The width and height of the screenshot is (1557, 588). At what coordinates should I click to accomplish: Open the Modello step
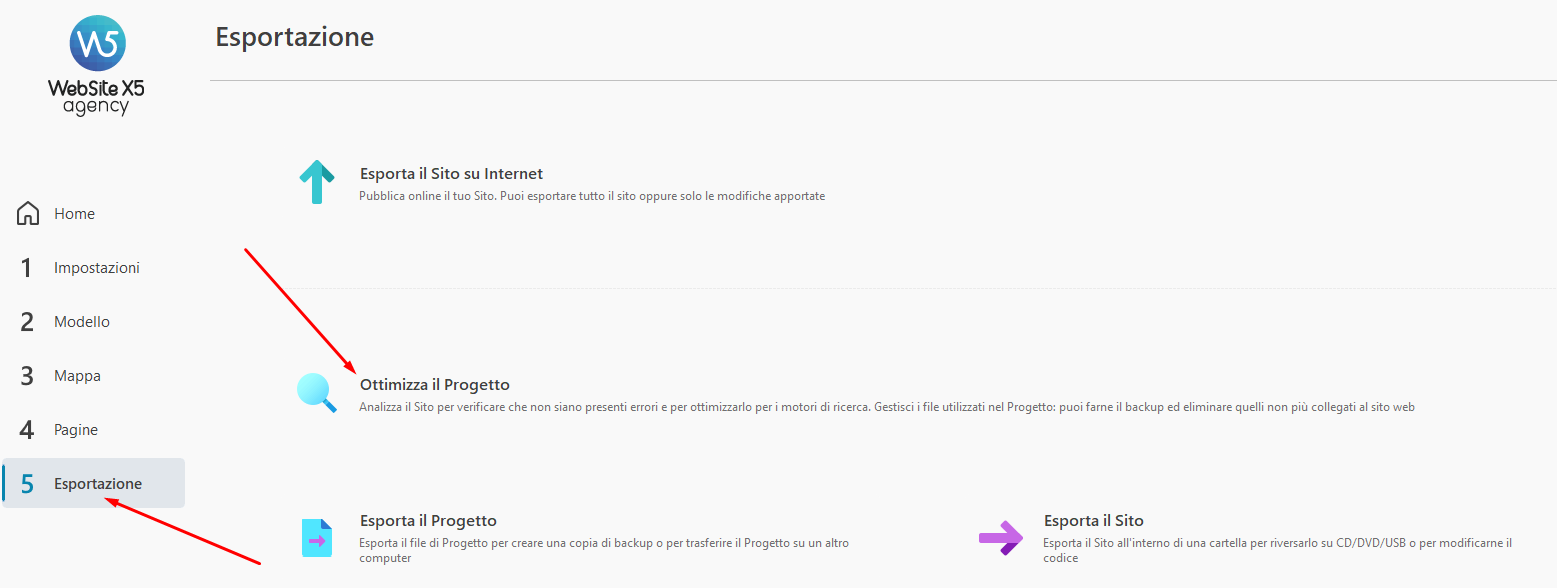coord(82,322)
